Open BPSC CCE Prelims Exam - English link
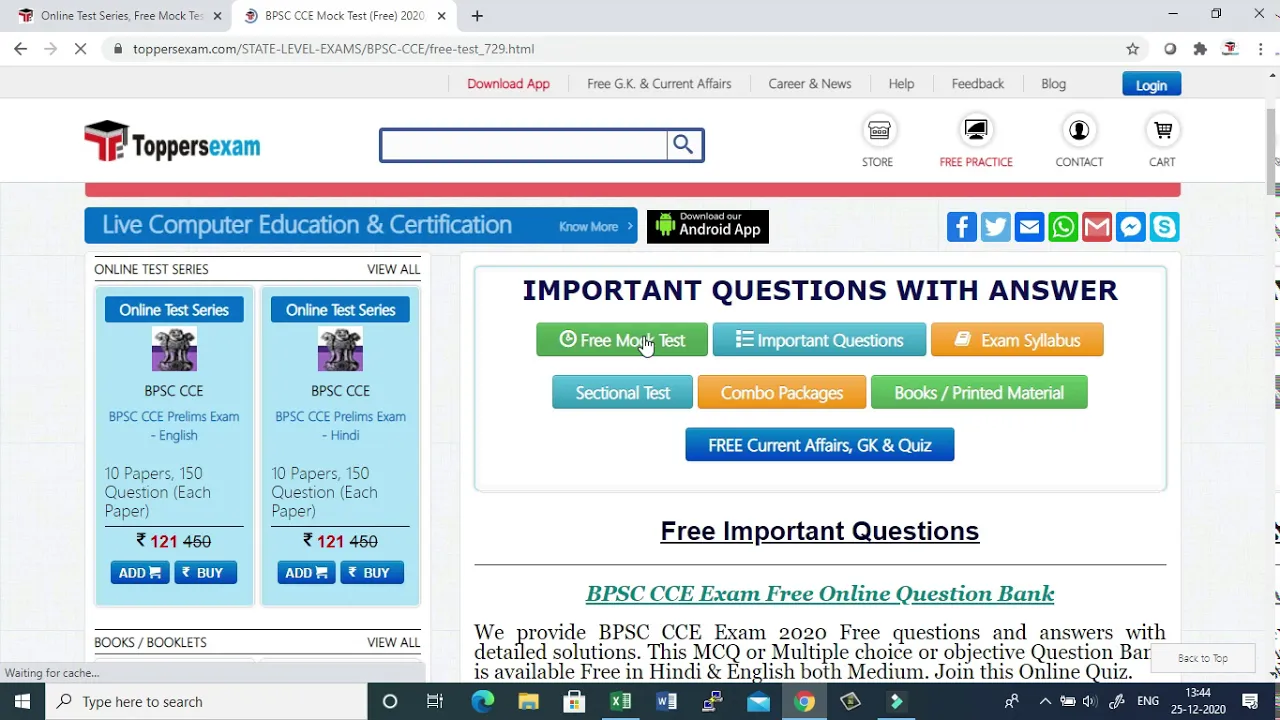1280x720 pixels. click(174, 426)
